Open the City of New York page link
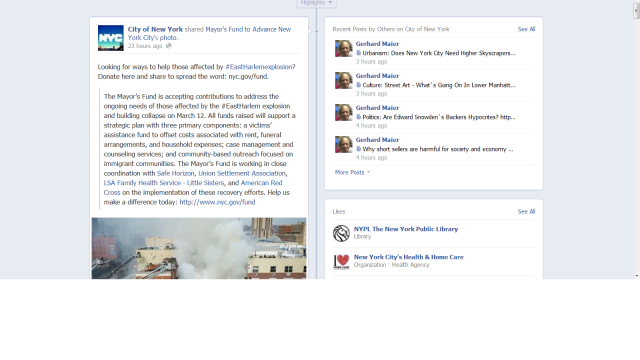 pos(155,29)
